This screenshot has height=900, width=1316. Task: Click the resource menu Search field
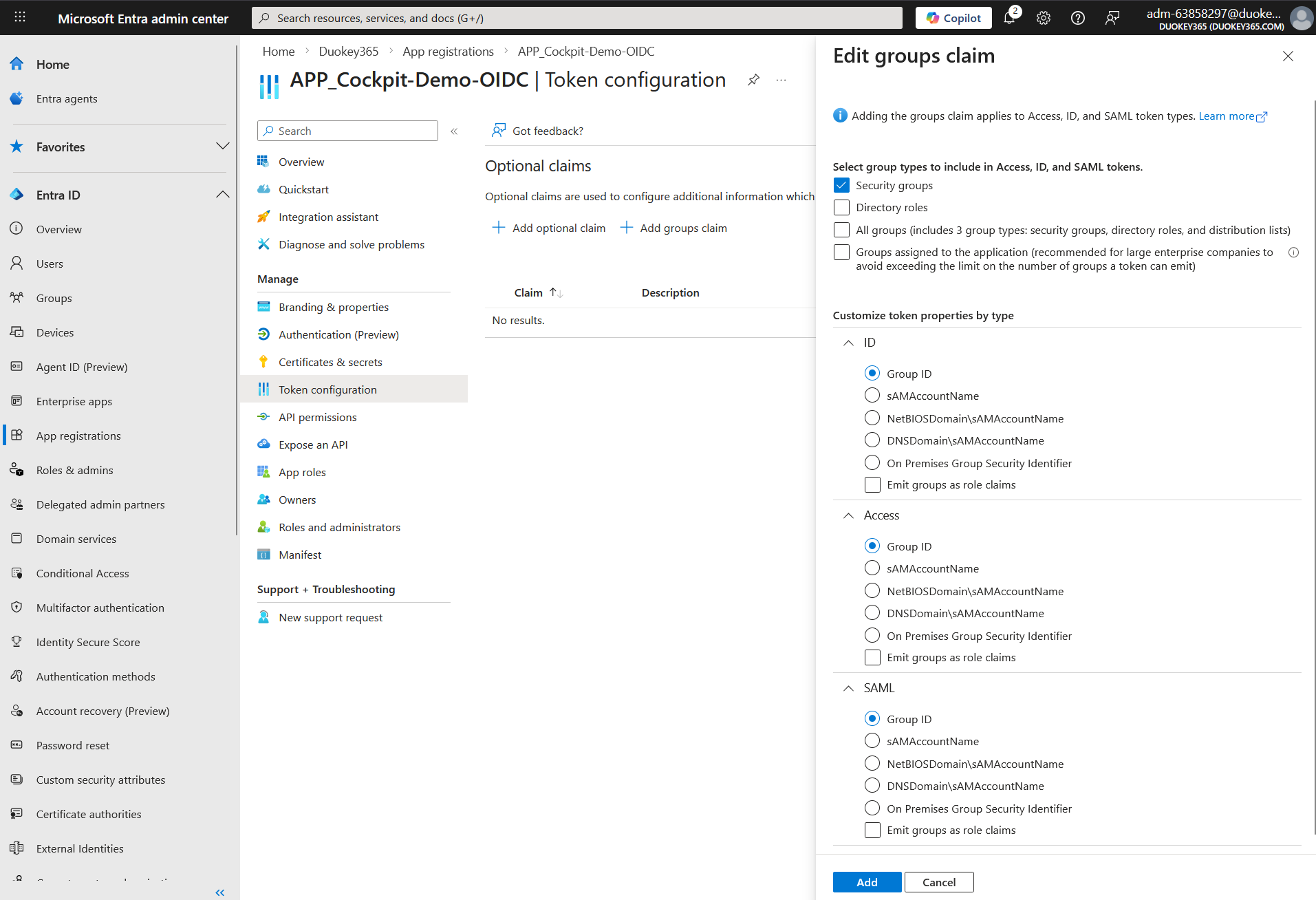(x=347, y=131)
